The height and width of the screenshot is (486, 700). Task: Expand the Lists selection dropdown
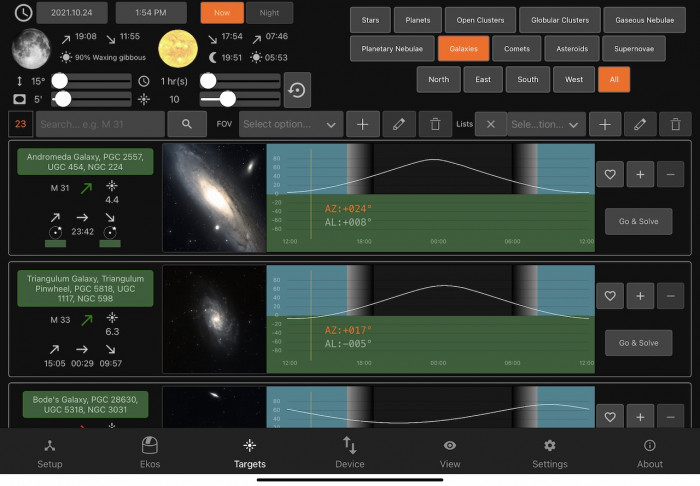tap(546, 124)
